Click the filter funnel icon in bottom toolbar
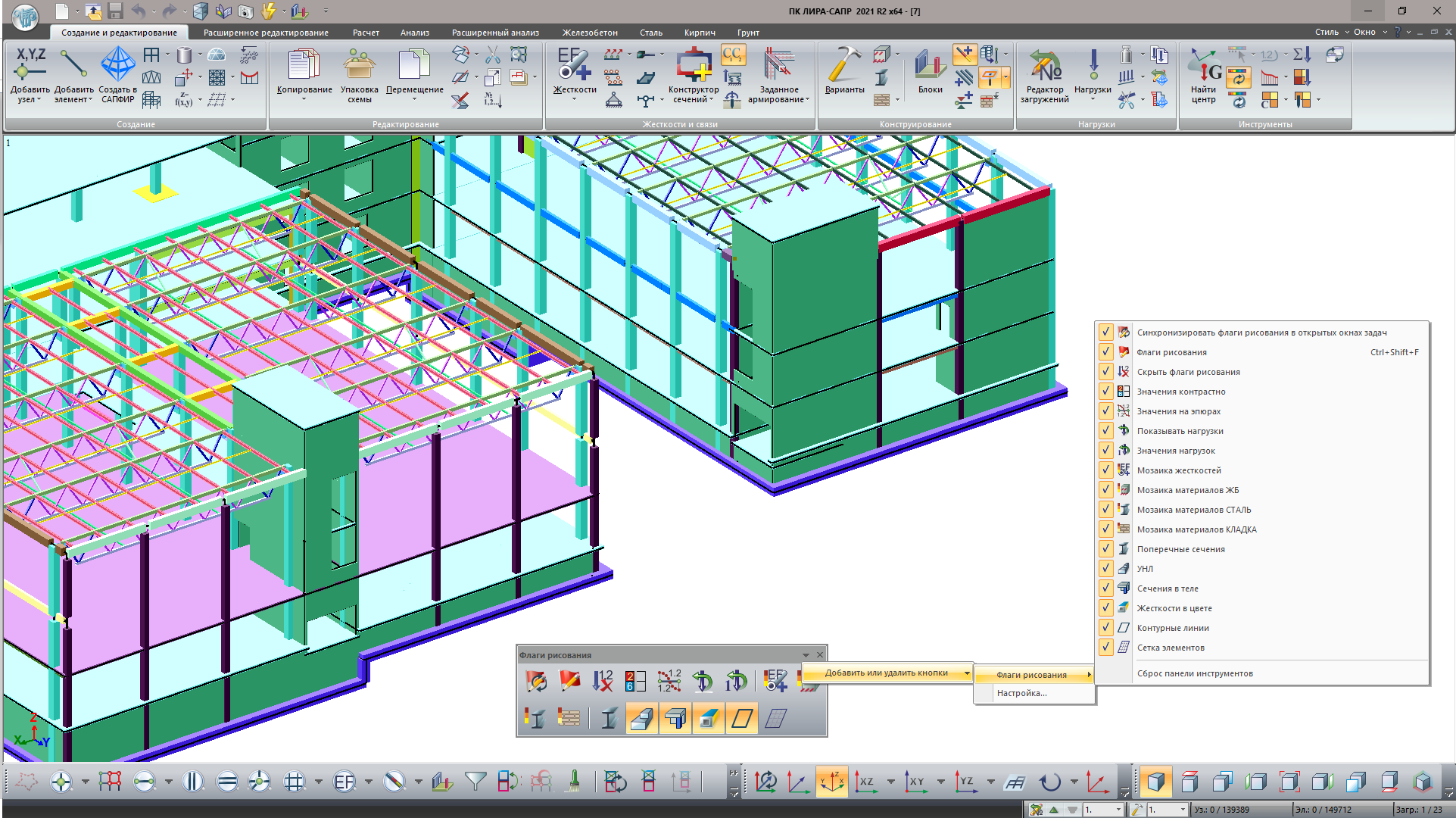This screenshot has height=818, width=1456. point(475,781)
